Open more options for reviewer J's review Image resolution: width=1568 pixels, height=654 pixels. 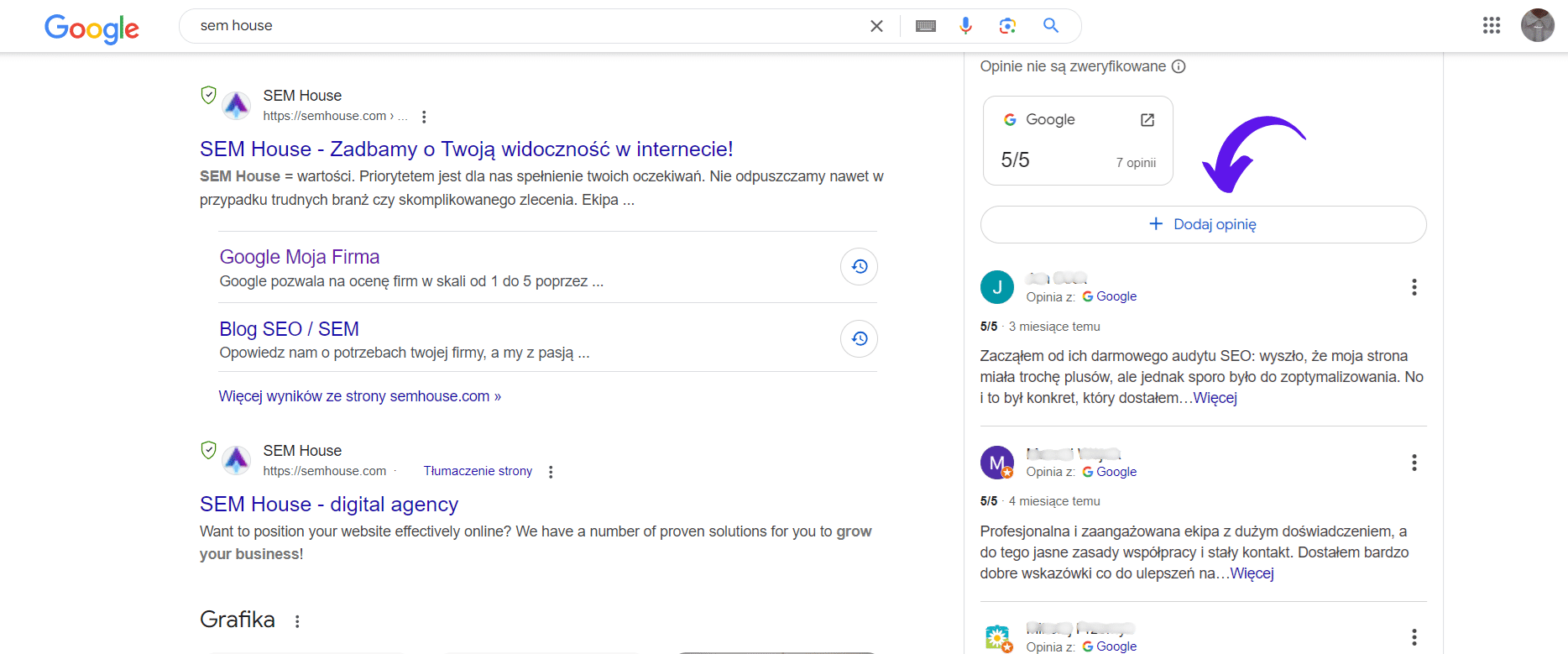coord(1414,287)
